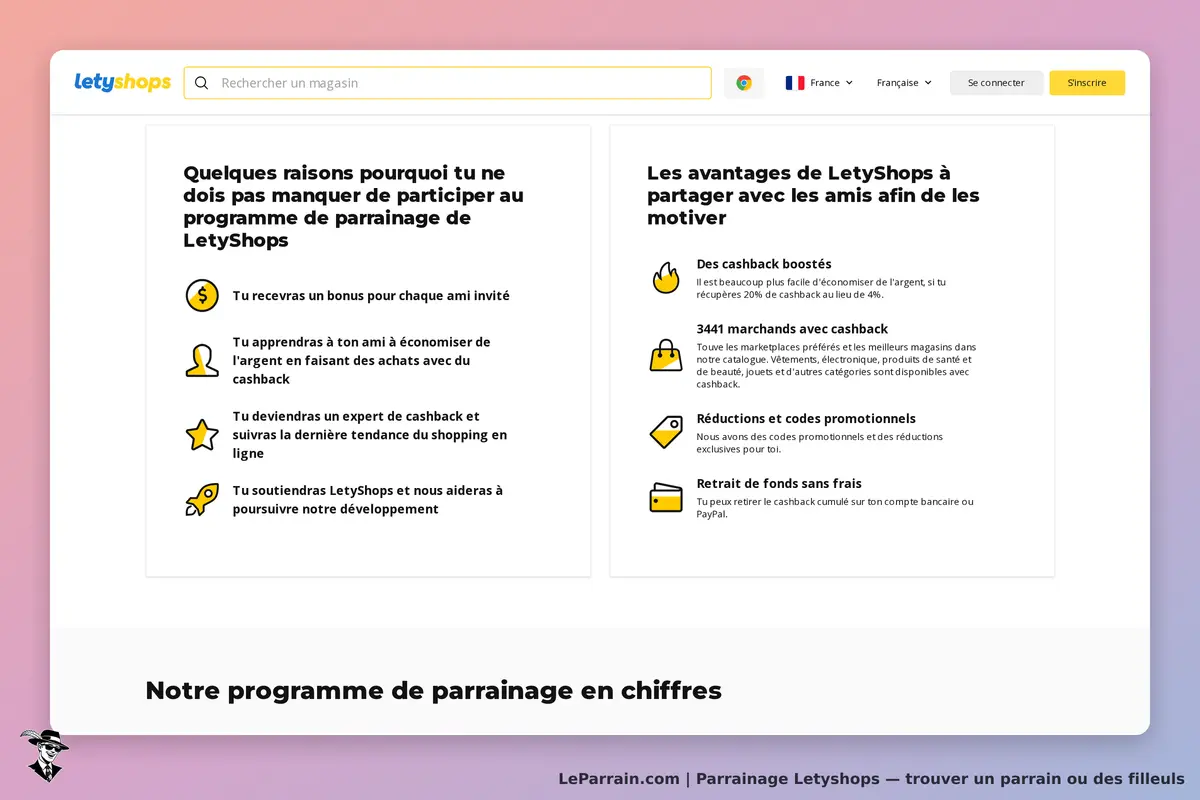
Task: Click the heading 'Des cashback boostés'
Action: [764, 264]
